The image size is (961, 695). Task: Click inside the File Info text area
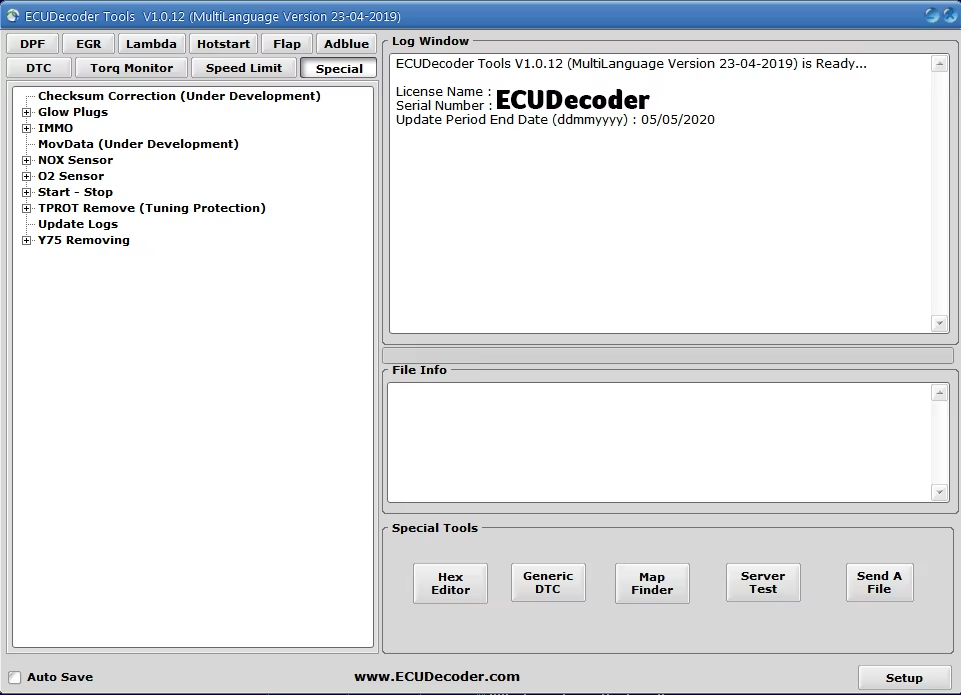click(659, 442)
